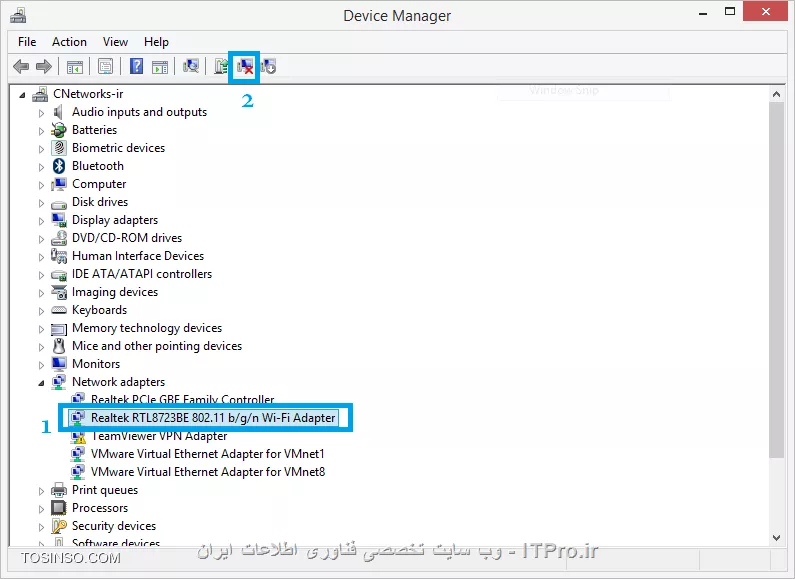Click the TeamViewer VPN Adapter warning icon
Viewport: 795px width, 579px height.
[78, 436]
